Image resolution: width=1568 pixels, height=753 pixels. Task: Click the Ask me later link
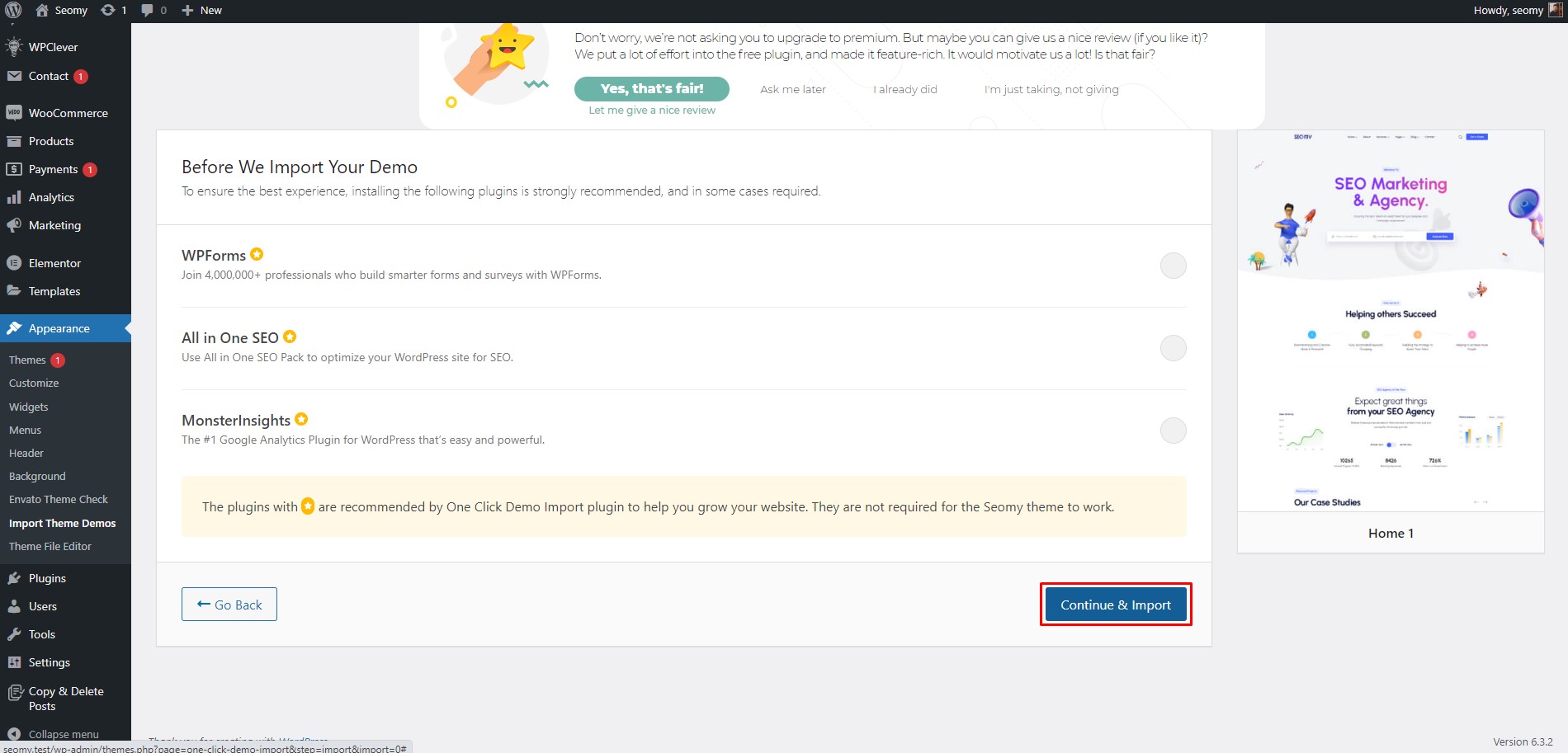coord(793,89)
